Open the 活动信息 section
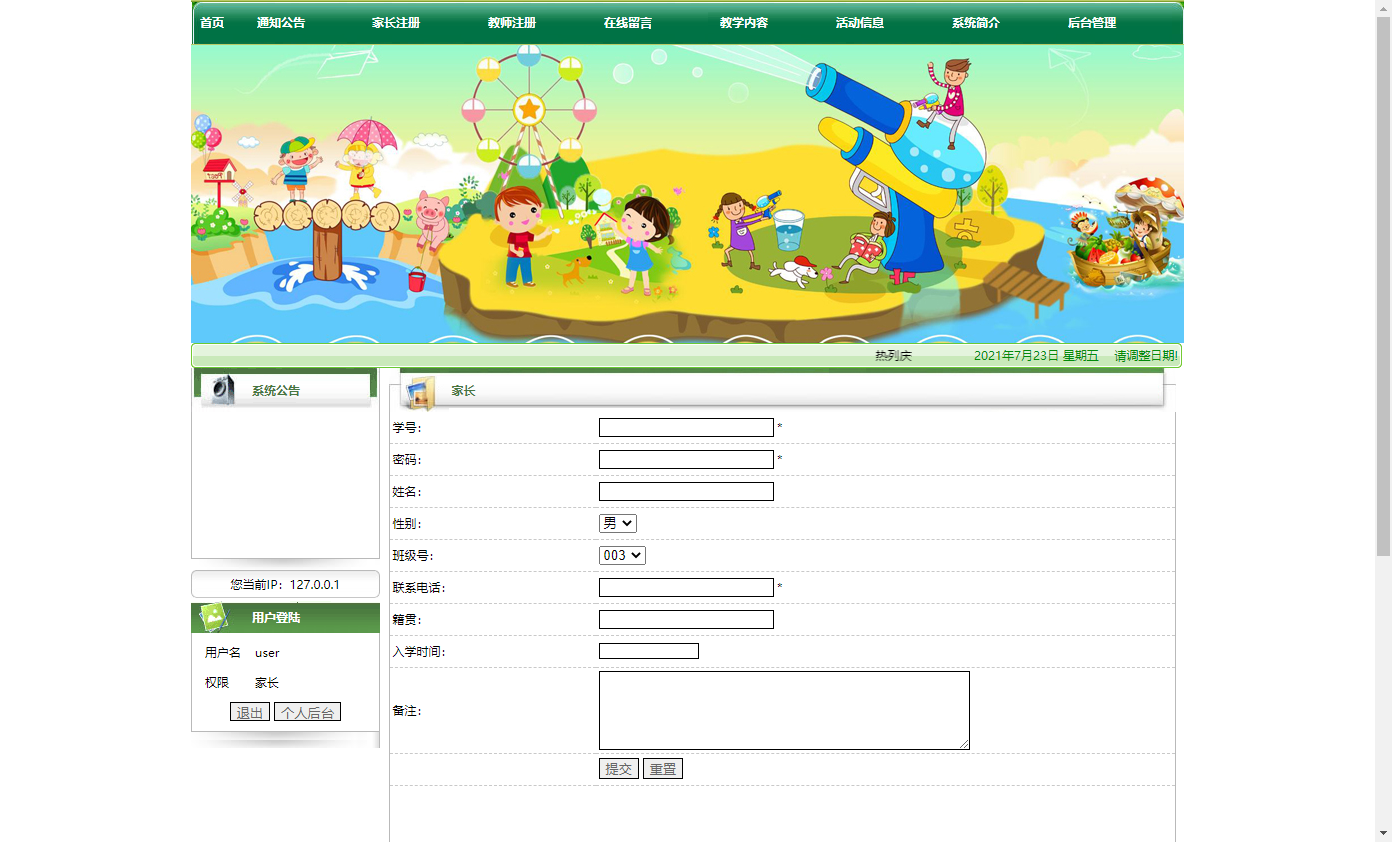 tap(860, 22)
